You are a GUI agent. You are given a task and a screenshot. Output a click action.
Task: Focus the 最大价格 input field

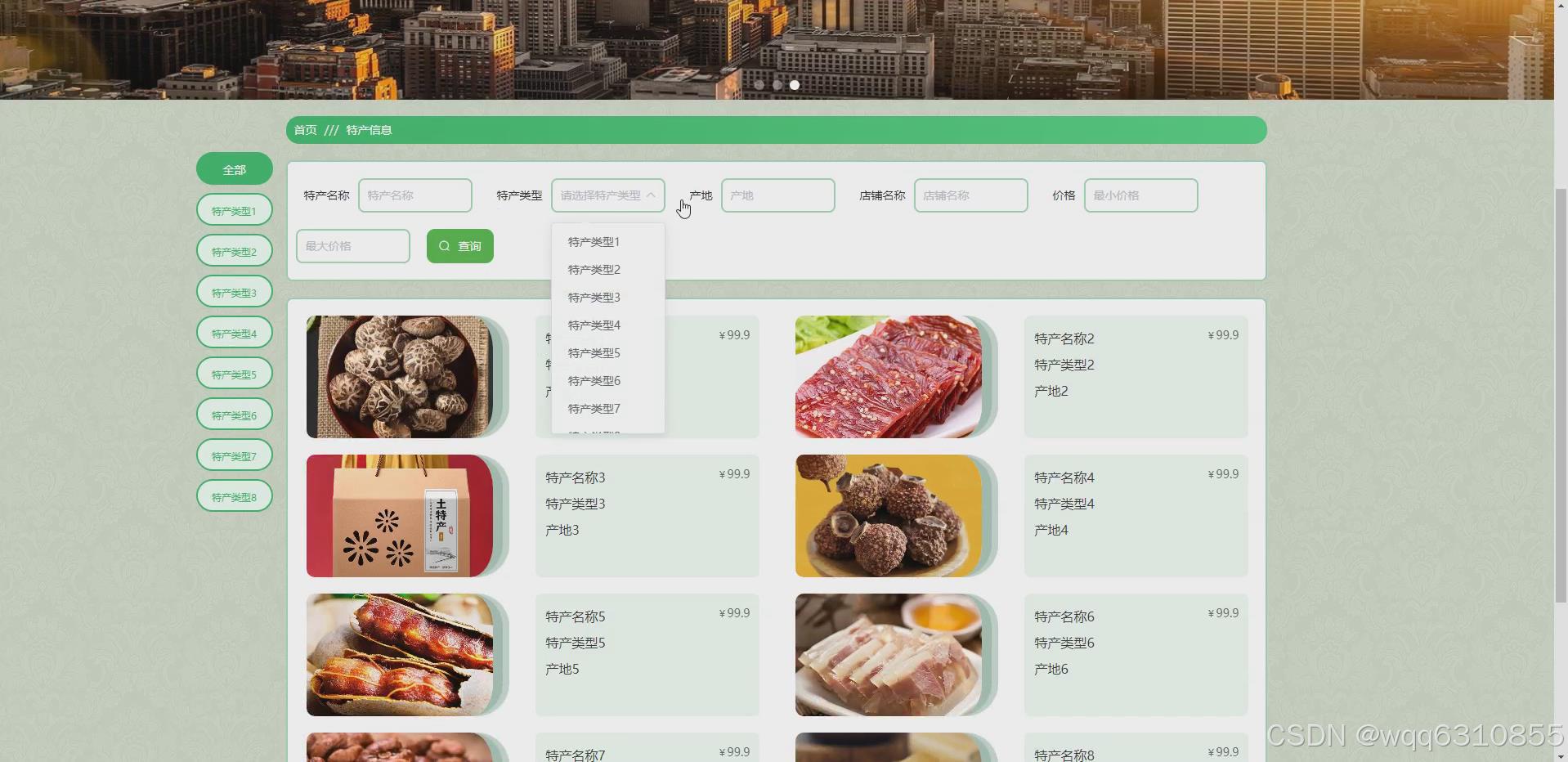353,246
